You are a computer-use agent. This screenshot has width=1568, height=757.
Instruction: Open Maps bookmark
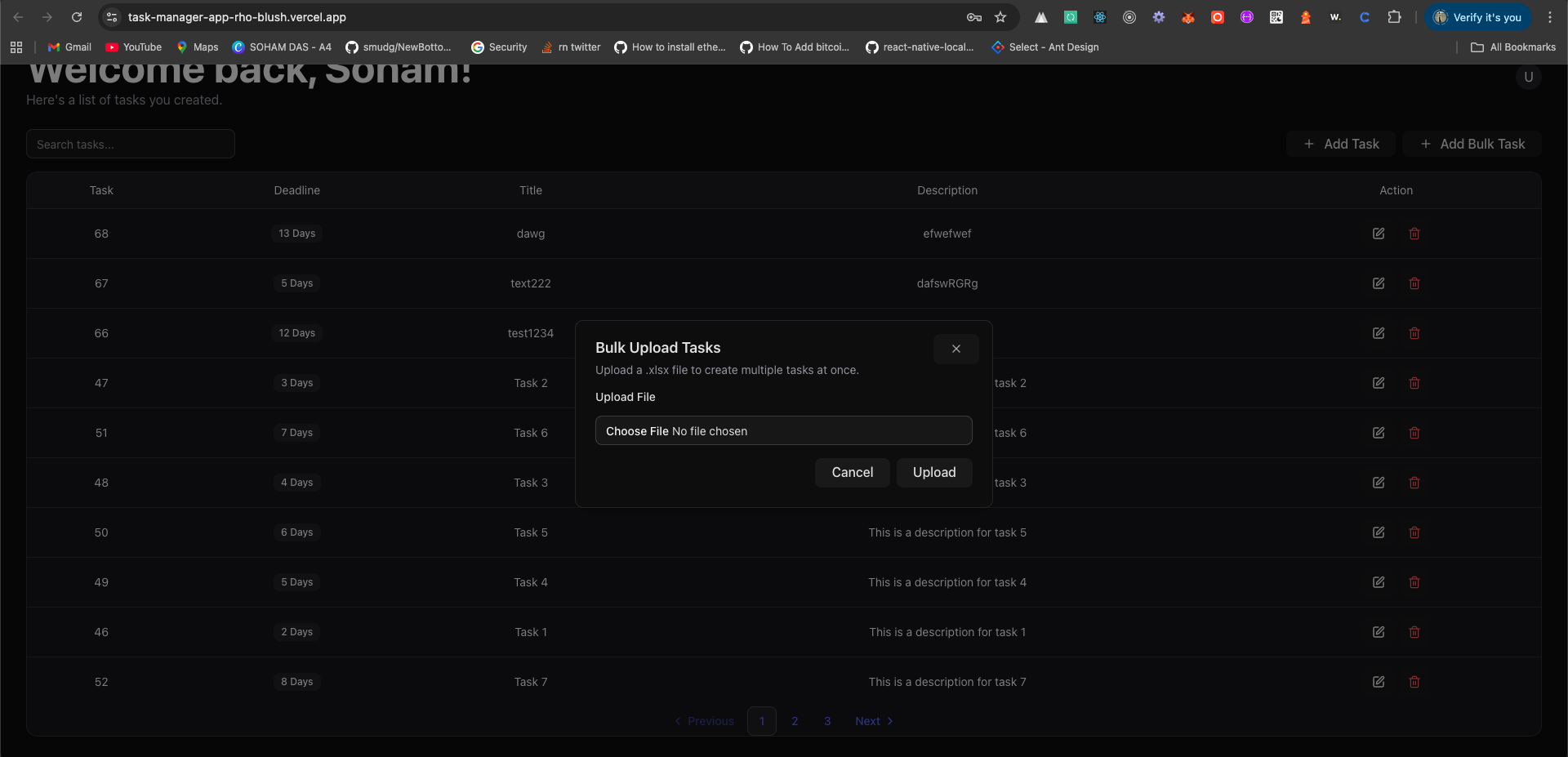(x=198, y=47)
